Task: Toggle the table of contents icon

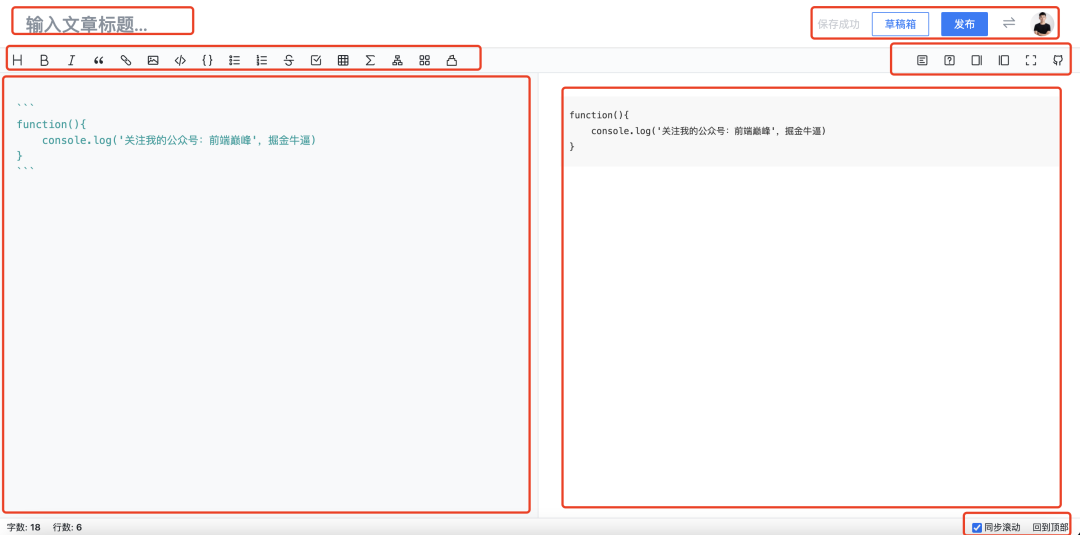Action: (x=922, y=61)
